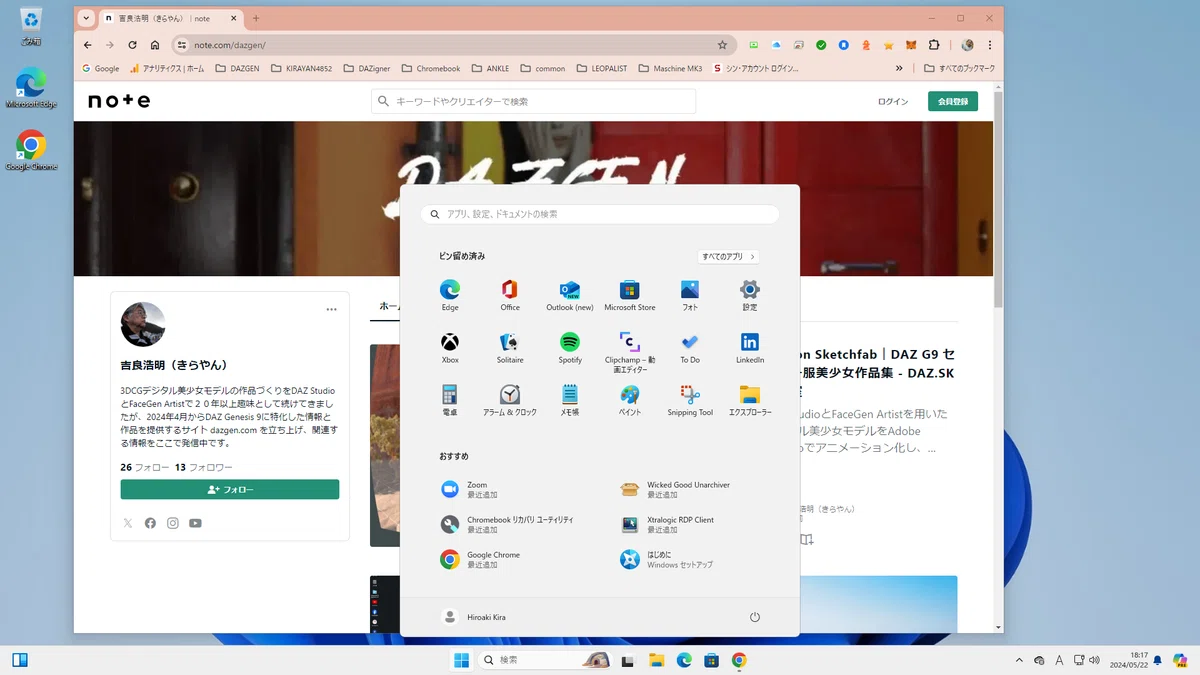Screen dimensions: 1200x675
Task: Launch Spotify from Start menu
Action: [570, 347]
